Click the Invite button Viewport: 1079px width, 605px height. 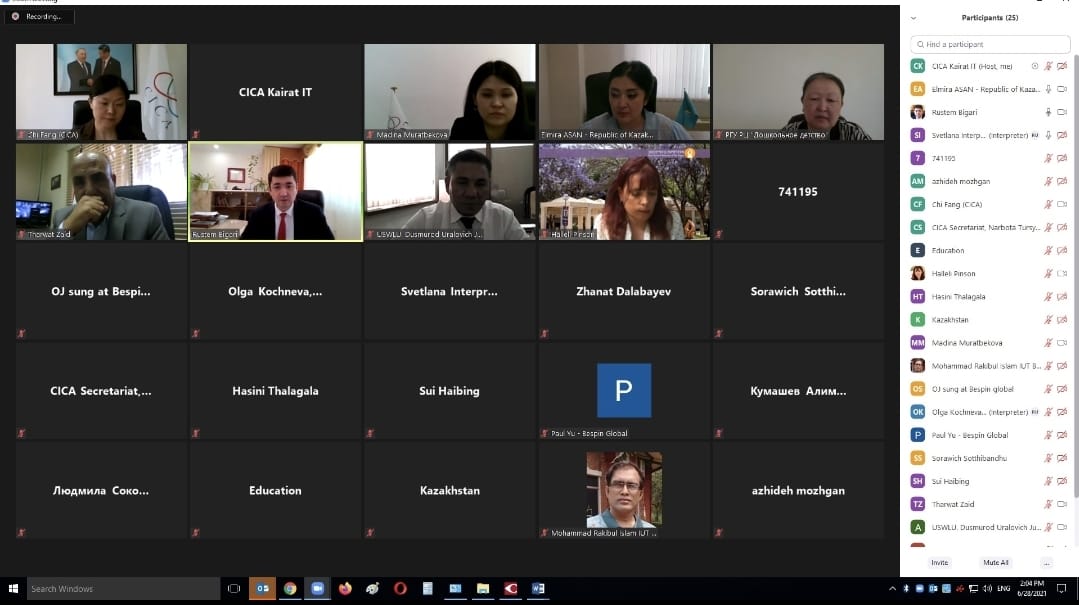coord(939,562)
